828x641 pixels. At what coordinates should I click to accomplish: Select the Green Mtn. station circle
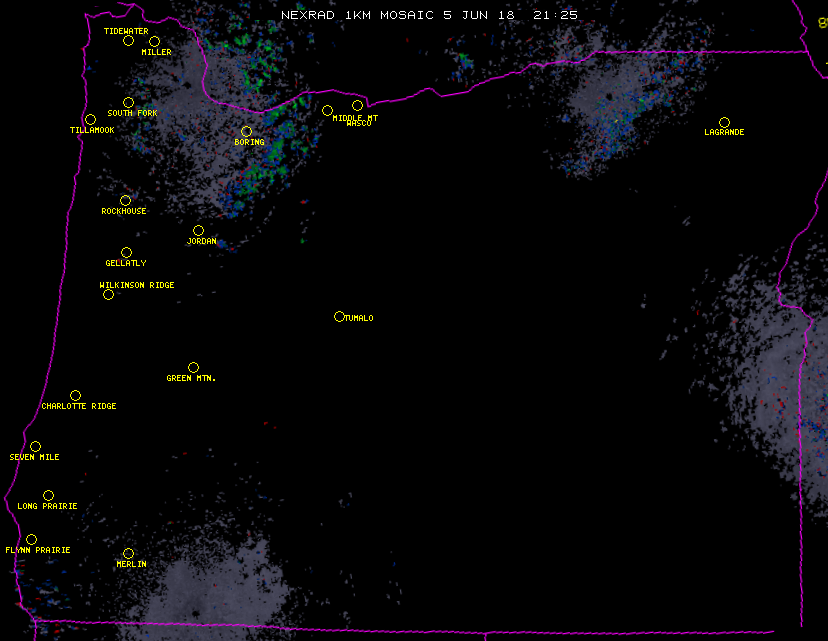[x=193, y=368]
